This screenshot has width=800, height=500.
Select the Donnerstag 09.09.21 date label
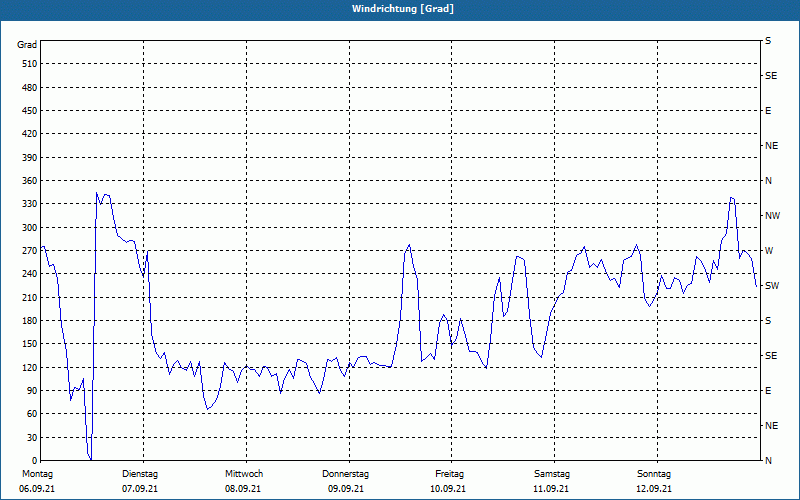point(345,481)
